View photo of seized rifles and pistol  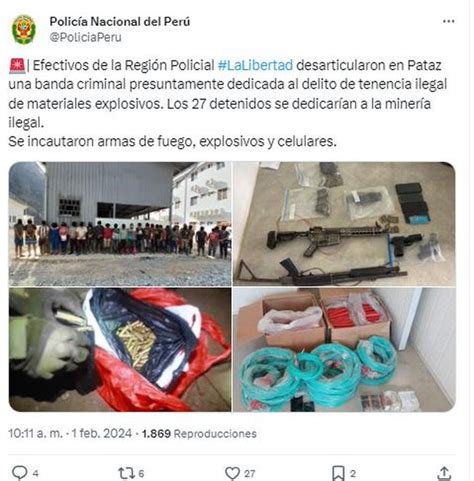pos(344,224)
